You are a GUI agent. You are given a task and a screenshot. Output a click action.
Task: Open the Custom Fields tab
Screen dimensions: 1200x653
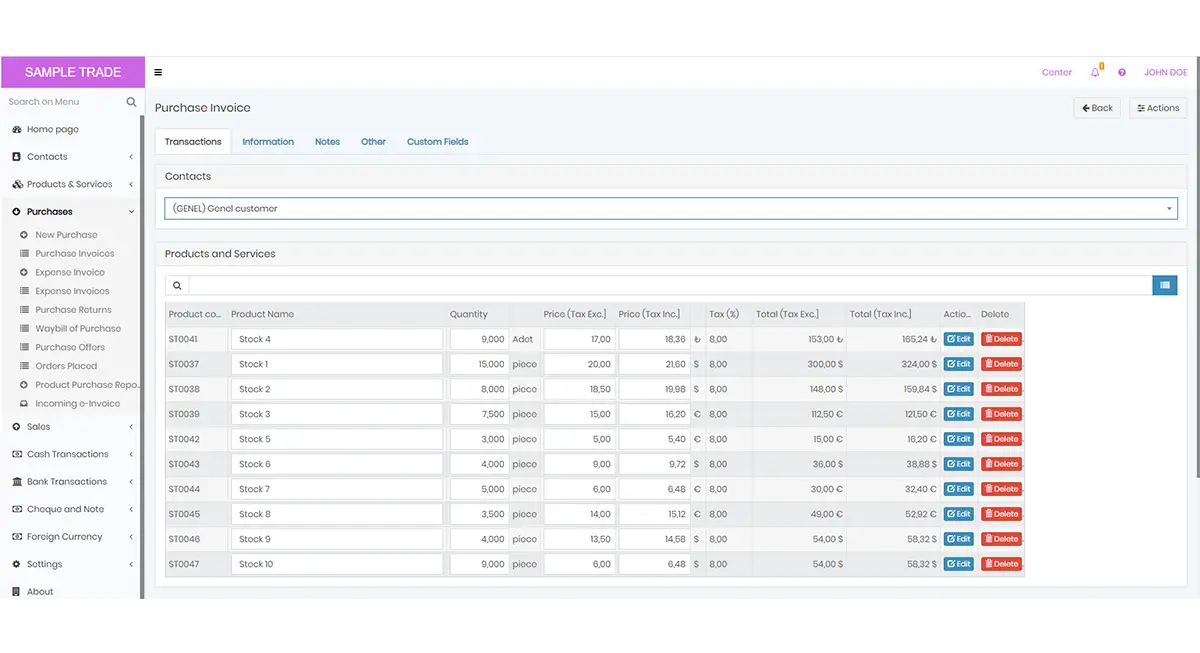click(437, 142)
